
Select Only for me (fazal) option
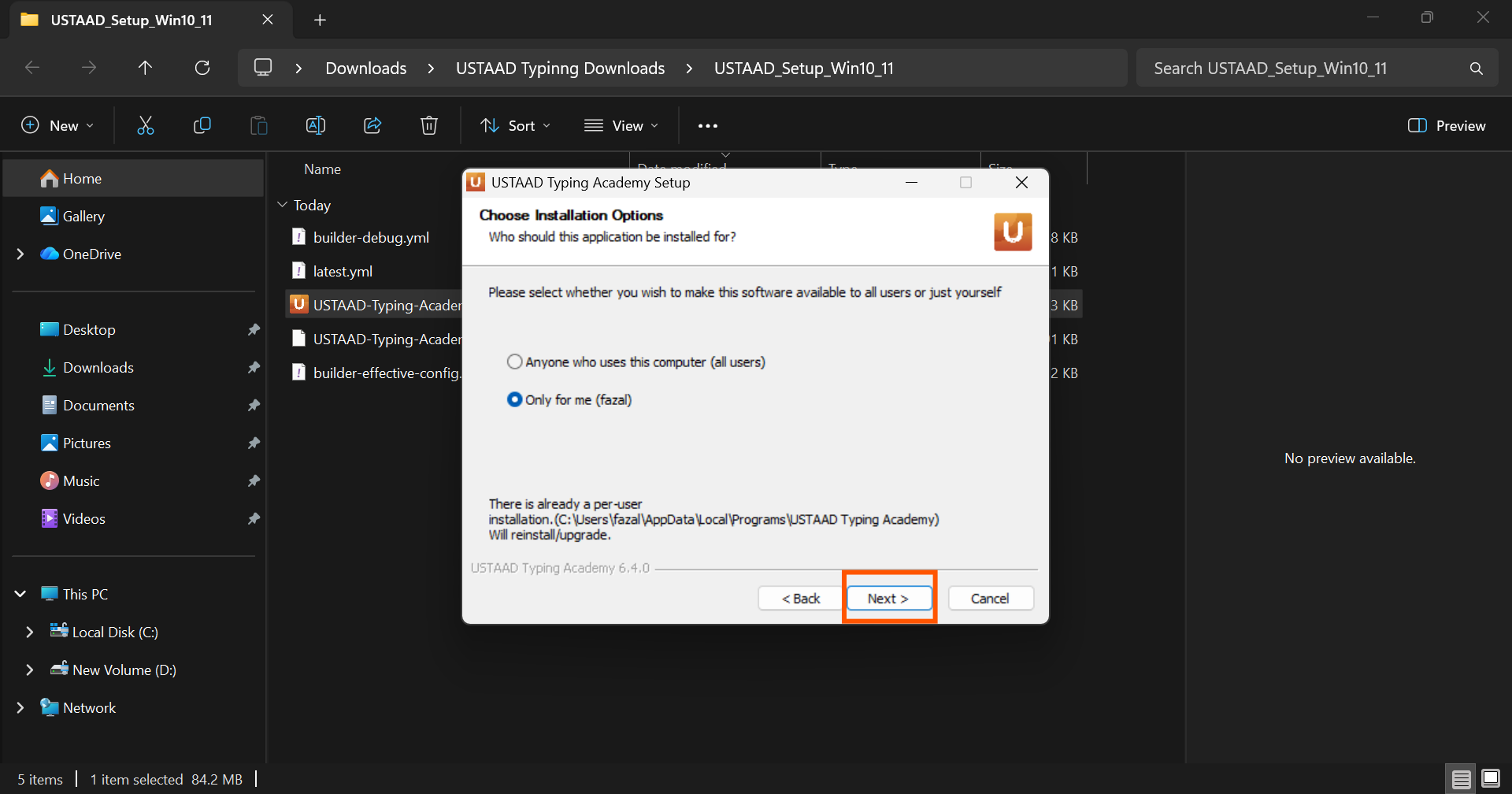(515, 399)
